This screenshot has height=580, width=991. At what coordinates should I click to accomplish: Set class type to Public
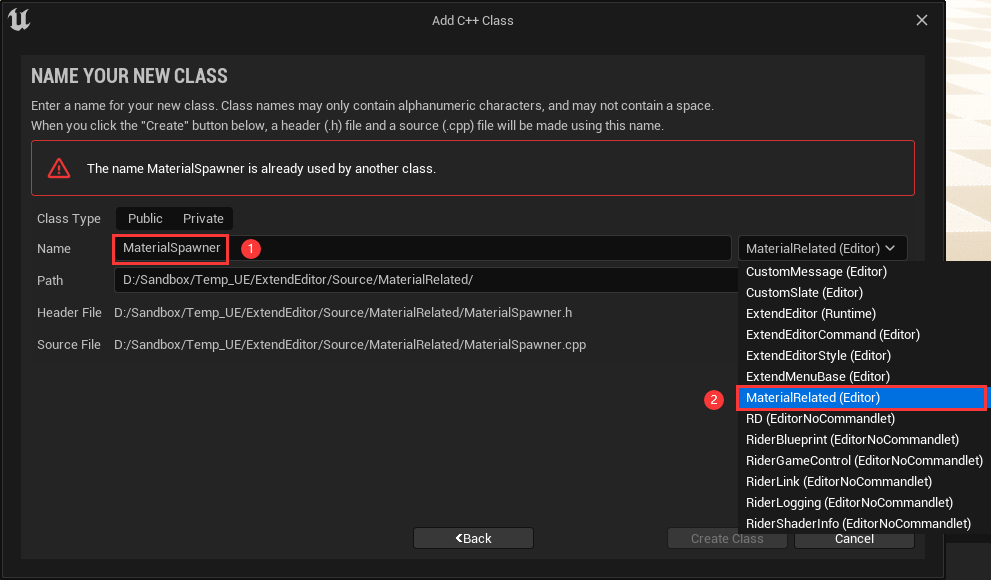coord(145,218)
